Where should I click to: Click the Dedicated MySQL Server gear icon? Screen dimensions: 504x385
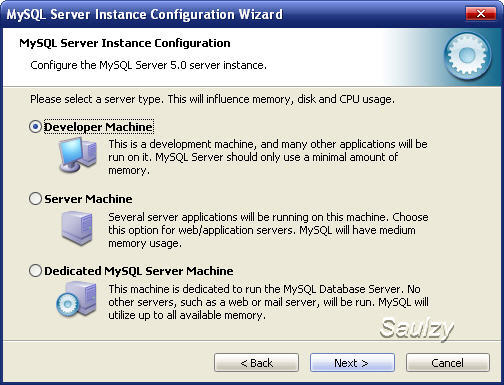[x=76, y=300]
